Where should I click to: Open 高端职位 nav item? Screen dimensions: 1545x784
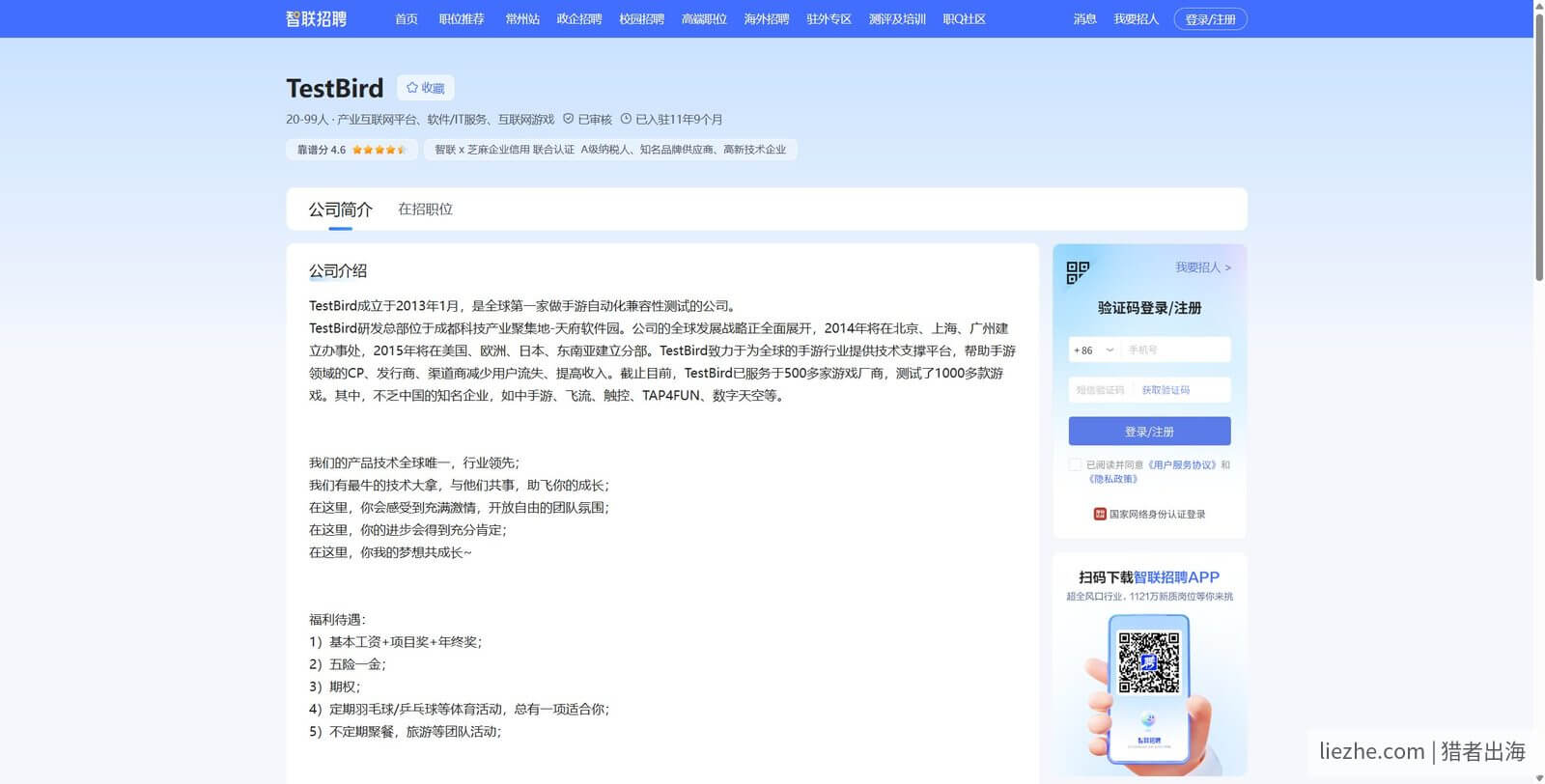point(704,18)
